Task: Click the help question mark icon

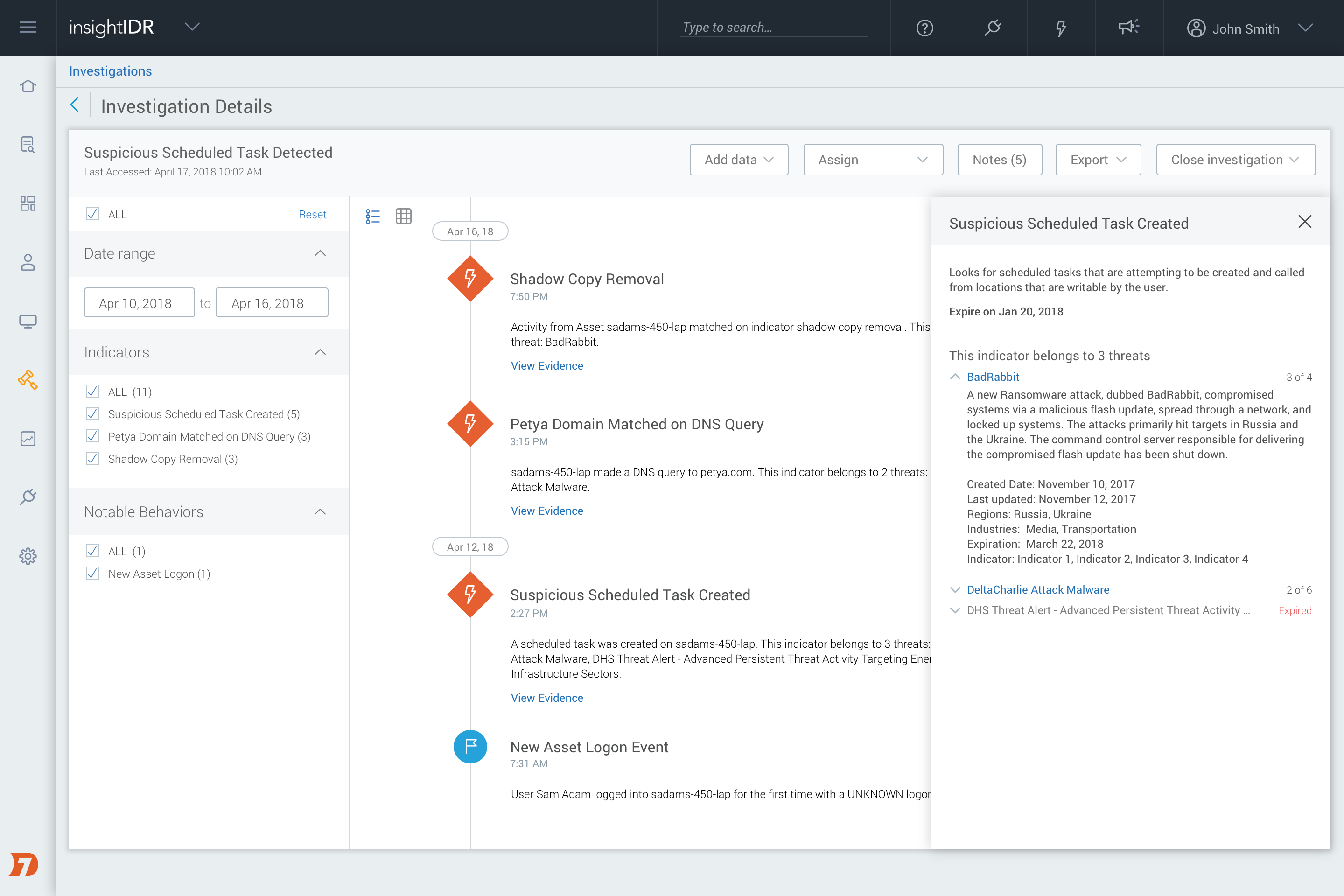Action: tap(924, 28)
